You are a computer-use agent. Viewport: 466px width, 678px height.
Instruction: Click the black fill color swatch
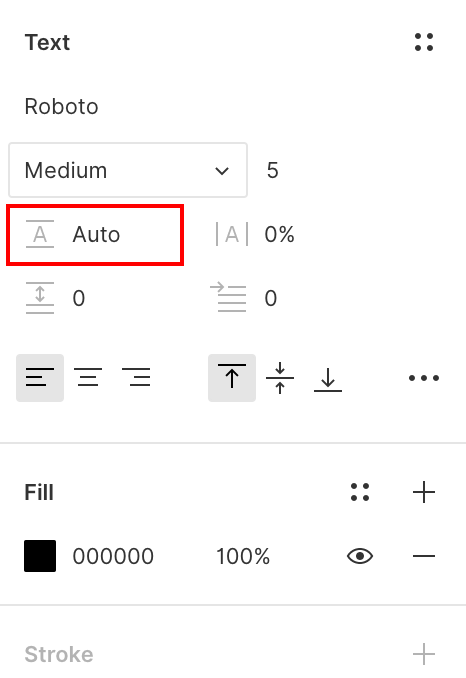tap(40, 556)
